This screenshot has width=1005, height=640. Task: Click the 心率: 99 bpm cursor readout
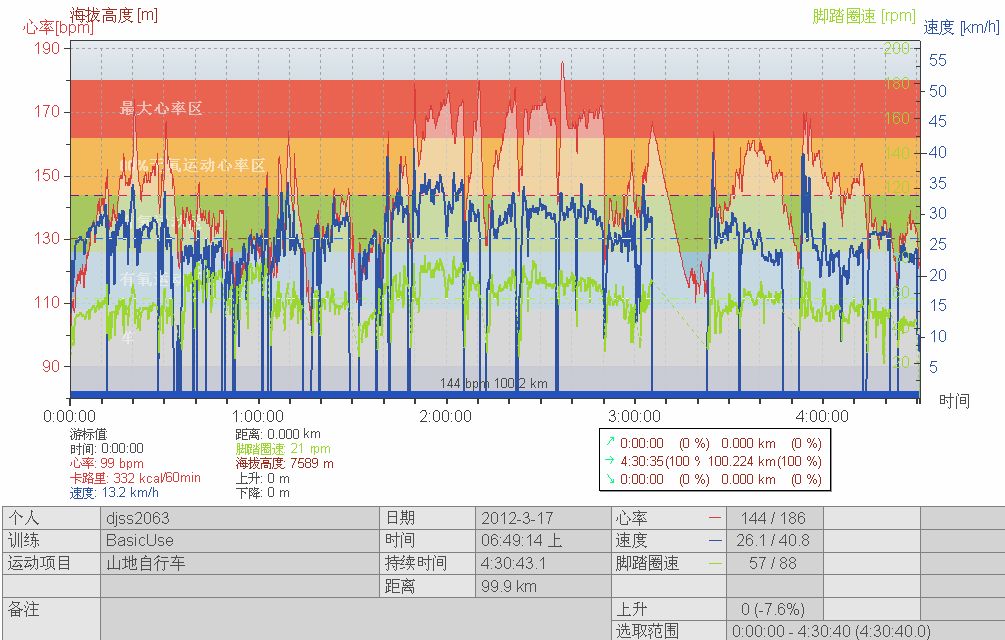pyautogui.click(x=107, y=463)
